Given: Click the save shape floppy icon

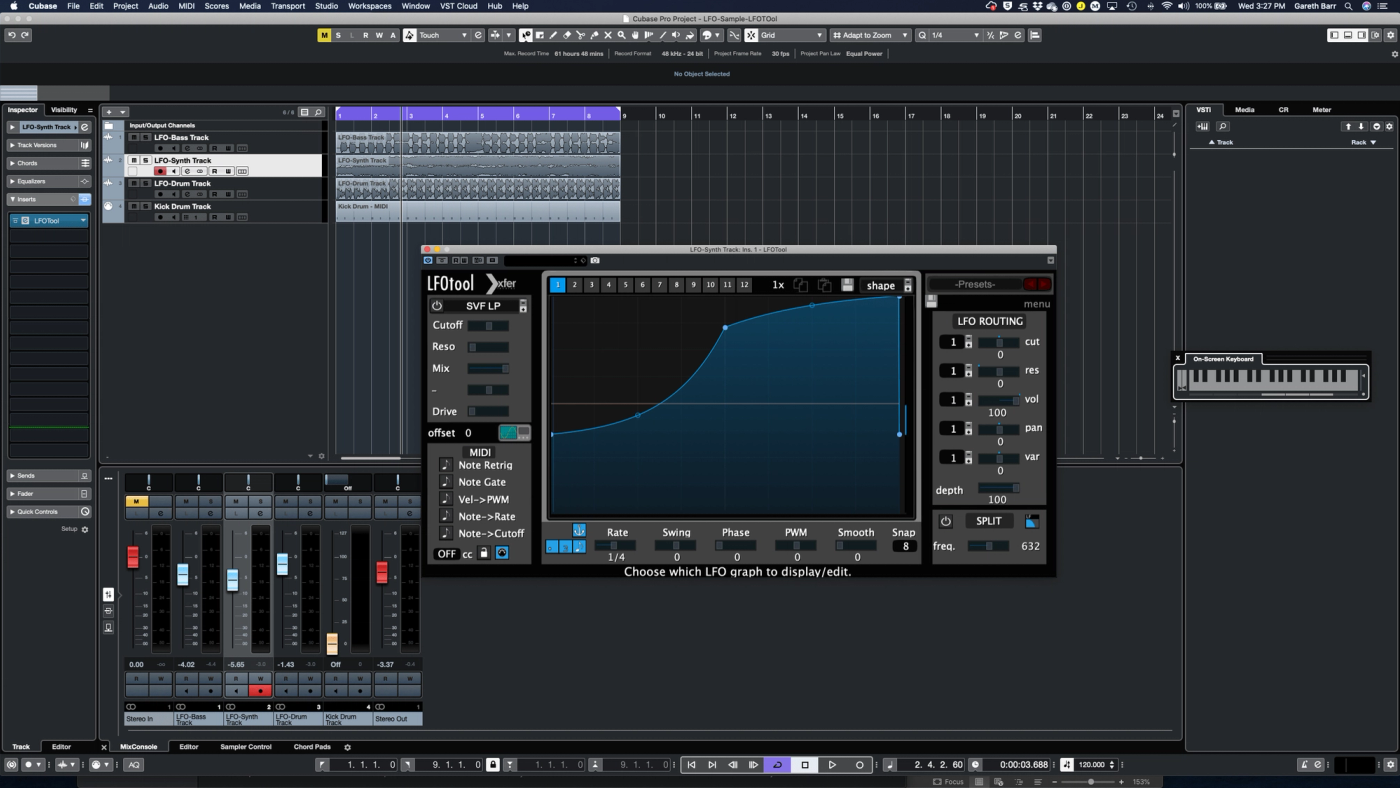Looking at the screenshot, I should [847, 285].
